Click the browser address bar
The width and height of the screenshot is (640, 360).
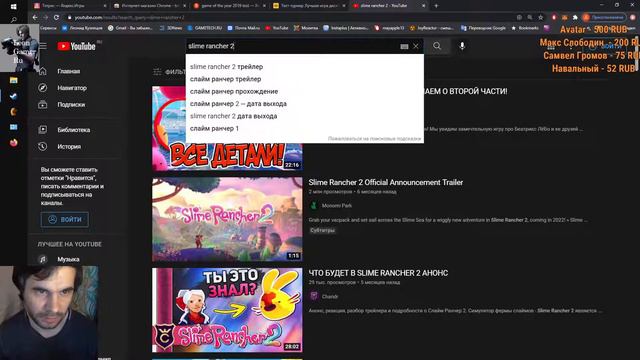click(x=286, y=17)
